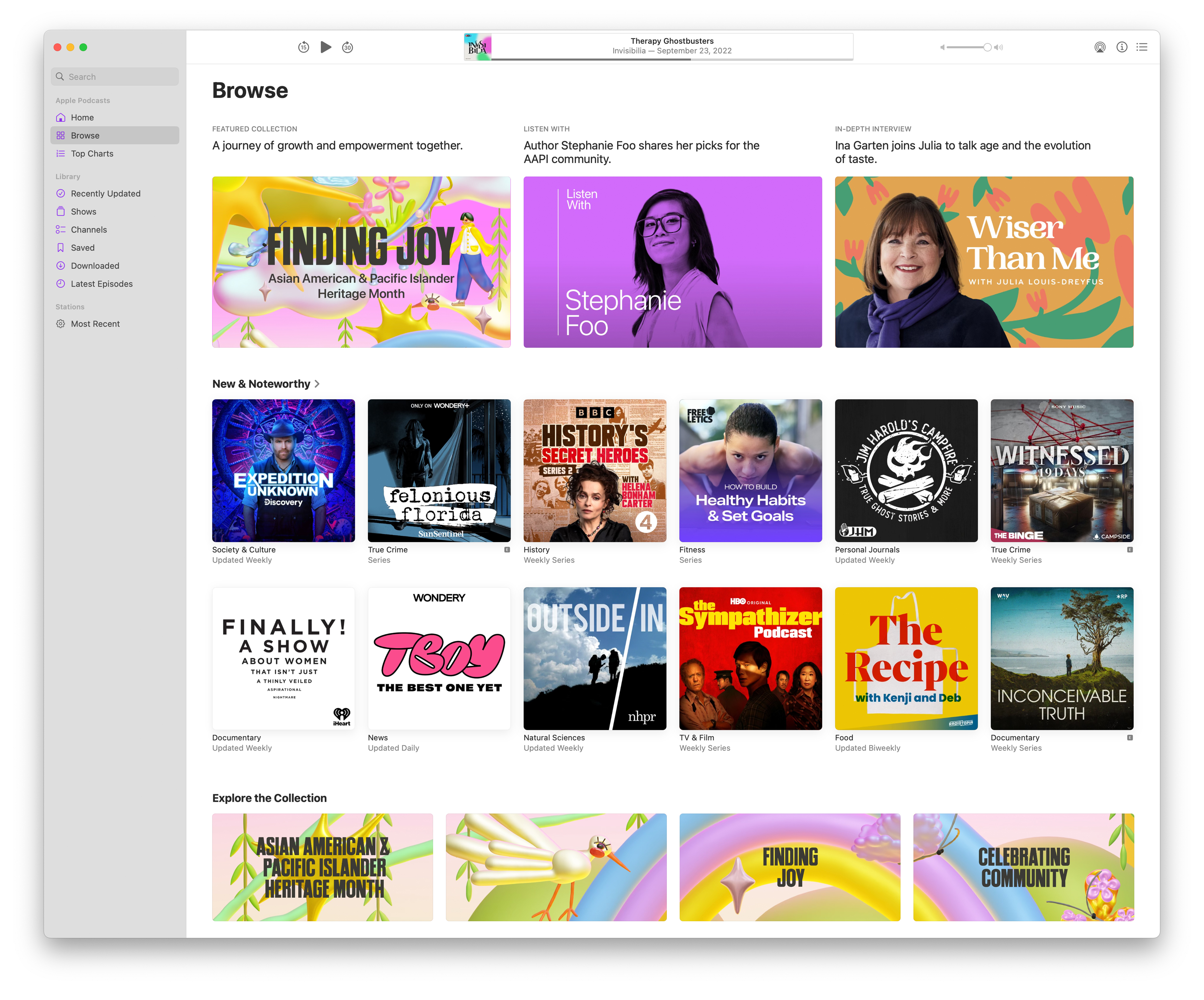Viewport: 1204px width, 1000px height.
Task: Skip back 15 seconds
Action: tap(303, 47)
